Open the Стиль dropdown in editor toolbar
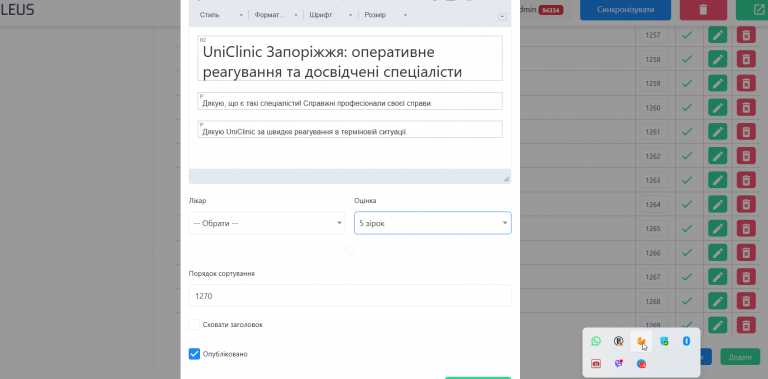This screenshot has width=768, height=379. point(221,15)
